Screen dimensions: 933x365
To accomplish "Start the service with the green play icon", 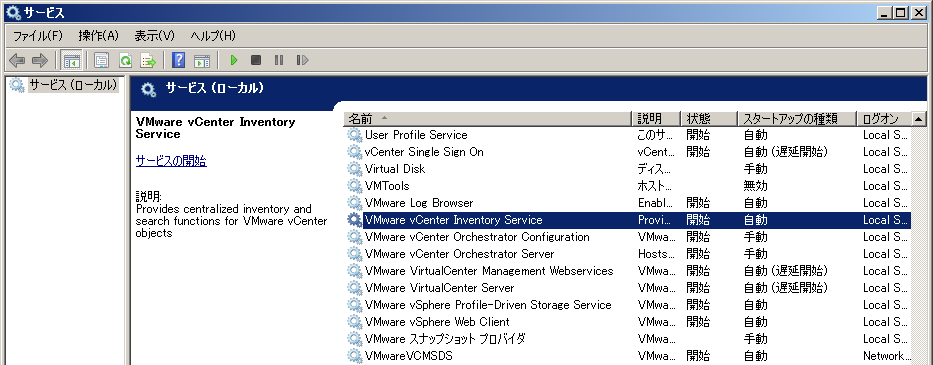I will coord(234,60).
